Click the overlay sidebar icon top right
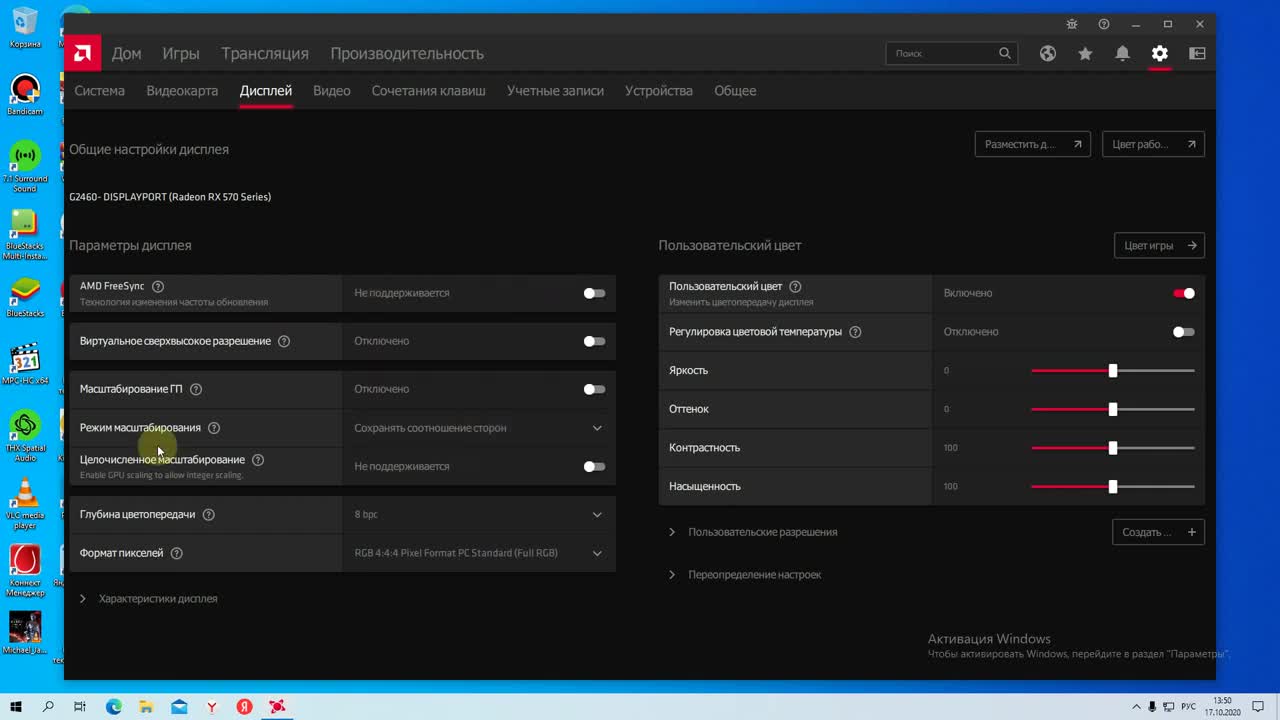 [1196, 53]
